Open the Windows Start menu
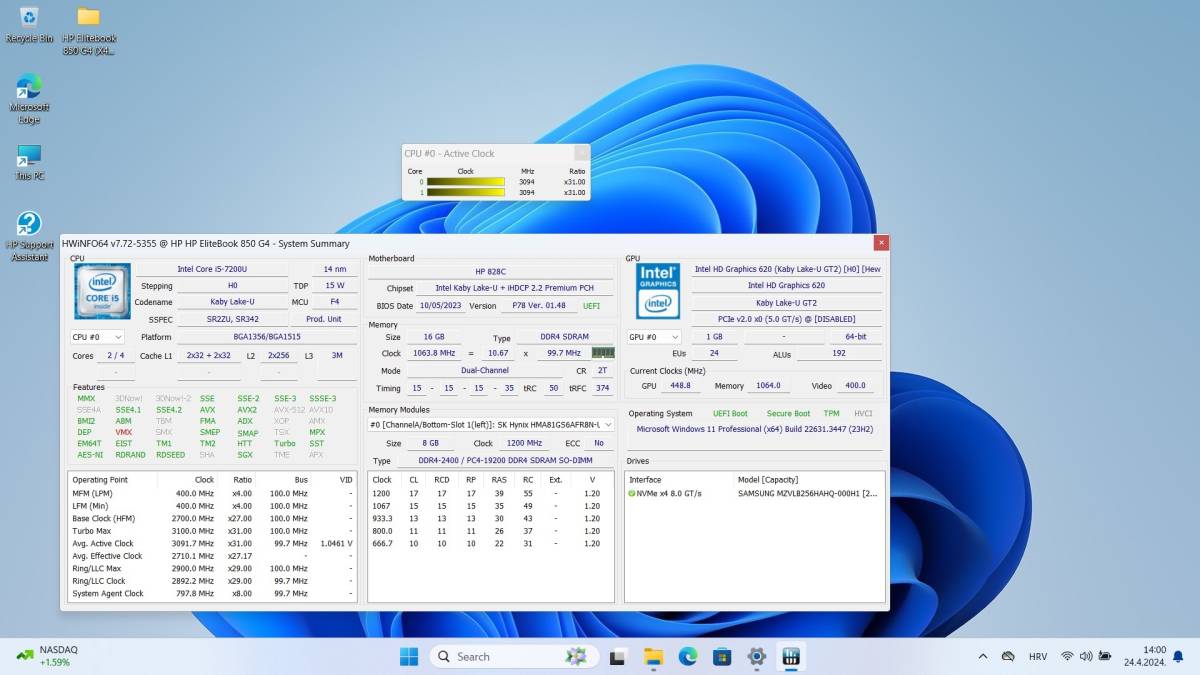Image resolution: width=1200 pixels, height=675 pixels. coord(409,657)
